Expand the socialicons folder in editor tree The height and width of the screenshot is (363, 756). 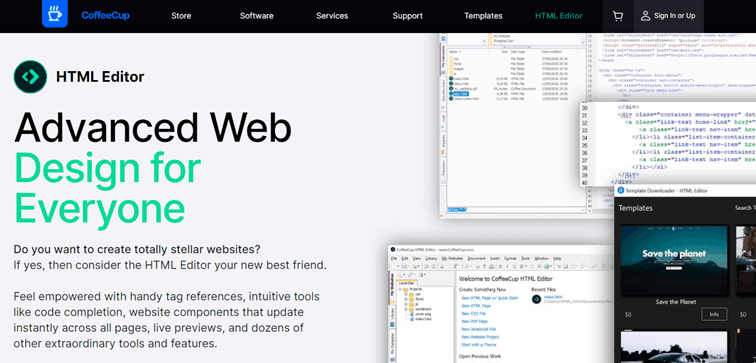tap(406, 309)
